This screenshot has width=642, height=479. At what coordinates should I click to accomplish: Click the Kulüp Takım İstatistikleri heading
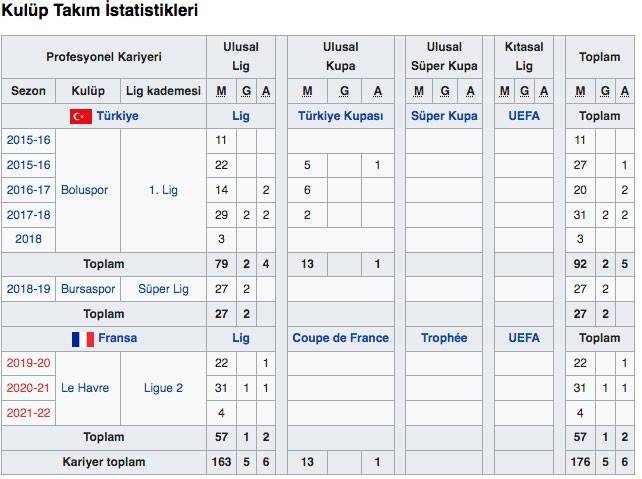coord(99,12)
